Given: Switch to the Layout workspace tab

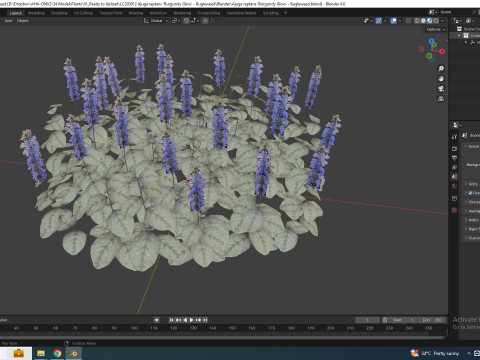Looking at the screenshot, I should coord(16,13).
